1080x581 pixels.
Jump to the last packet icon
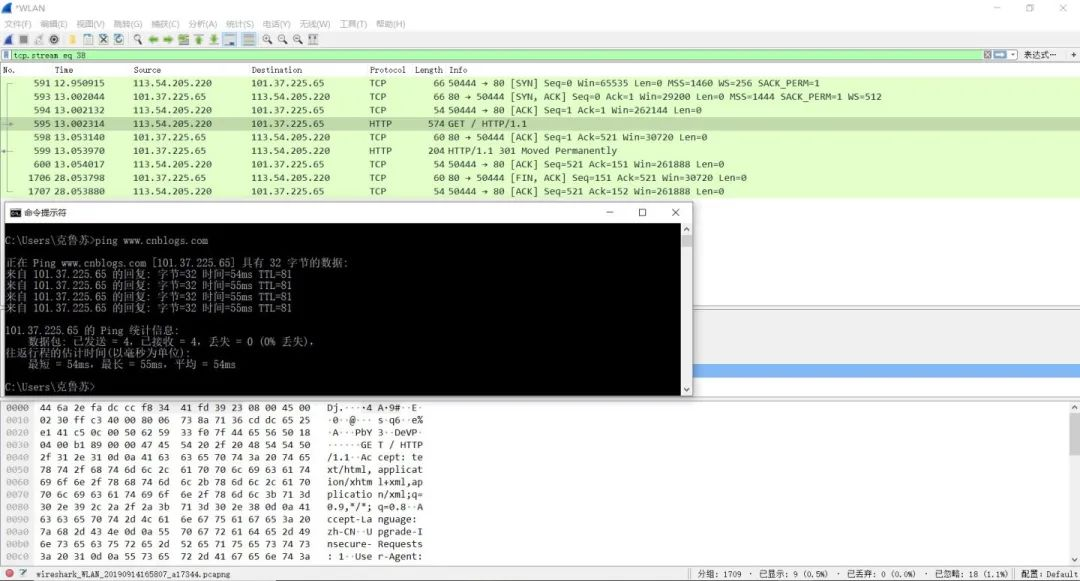tap(214, 39)
